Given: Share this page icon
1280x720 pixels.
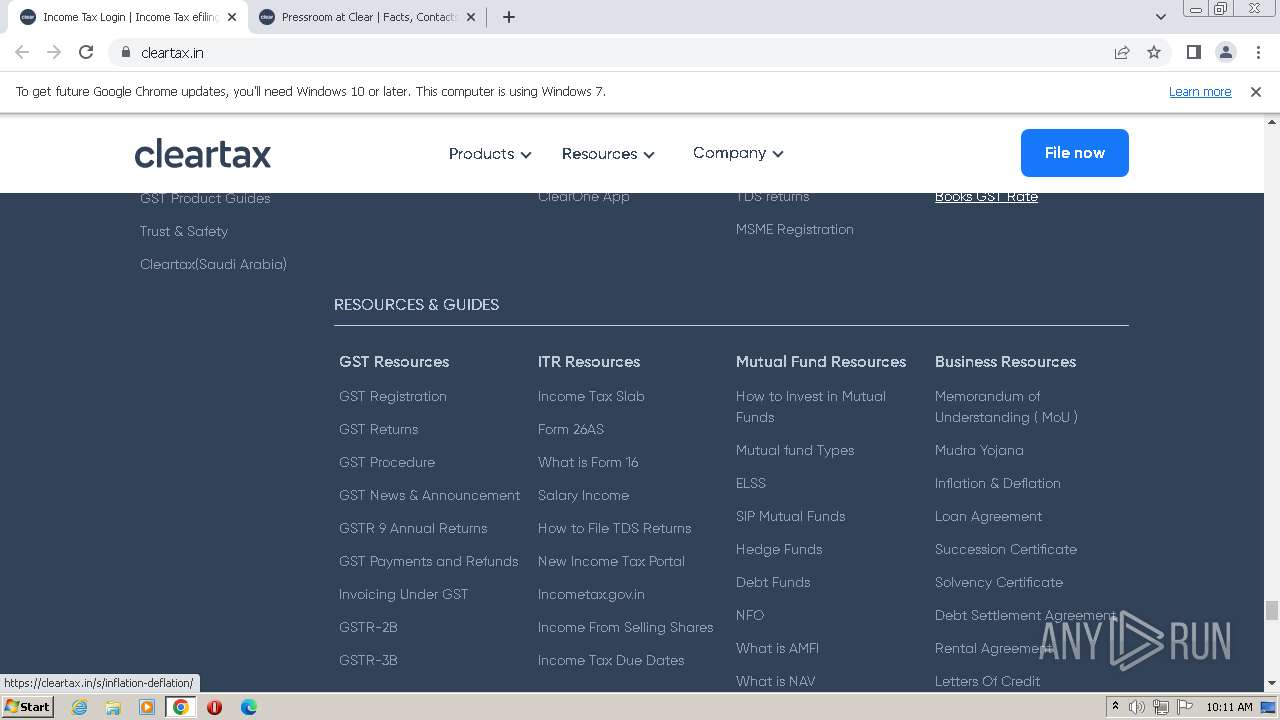Looking at the screenshot, I should tap(1122, 52).
